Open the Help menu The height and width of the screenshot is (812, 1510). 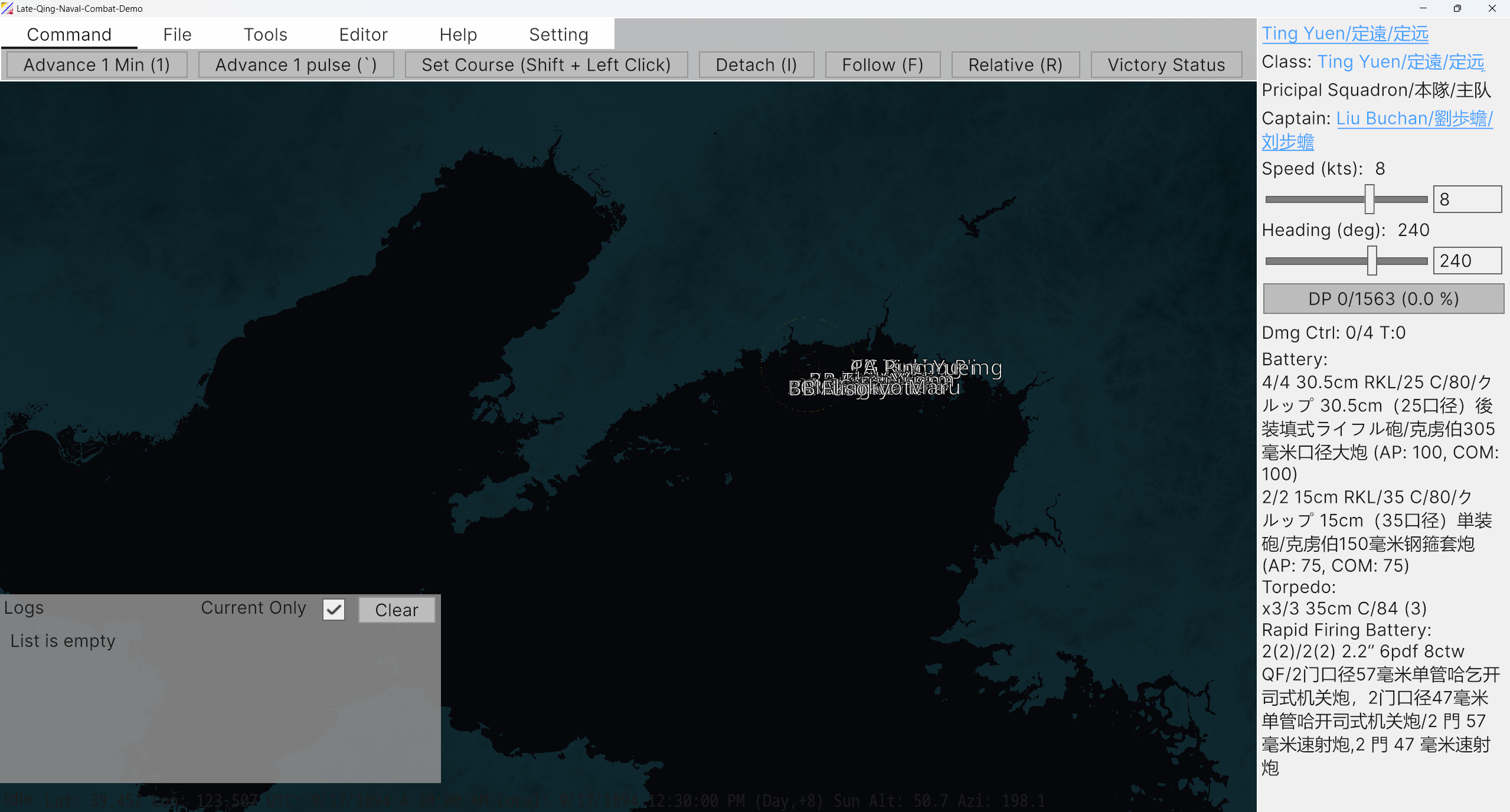458,34
